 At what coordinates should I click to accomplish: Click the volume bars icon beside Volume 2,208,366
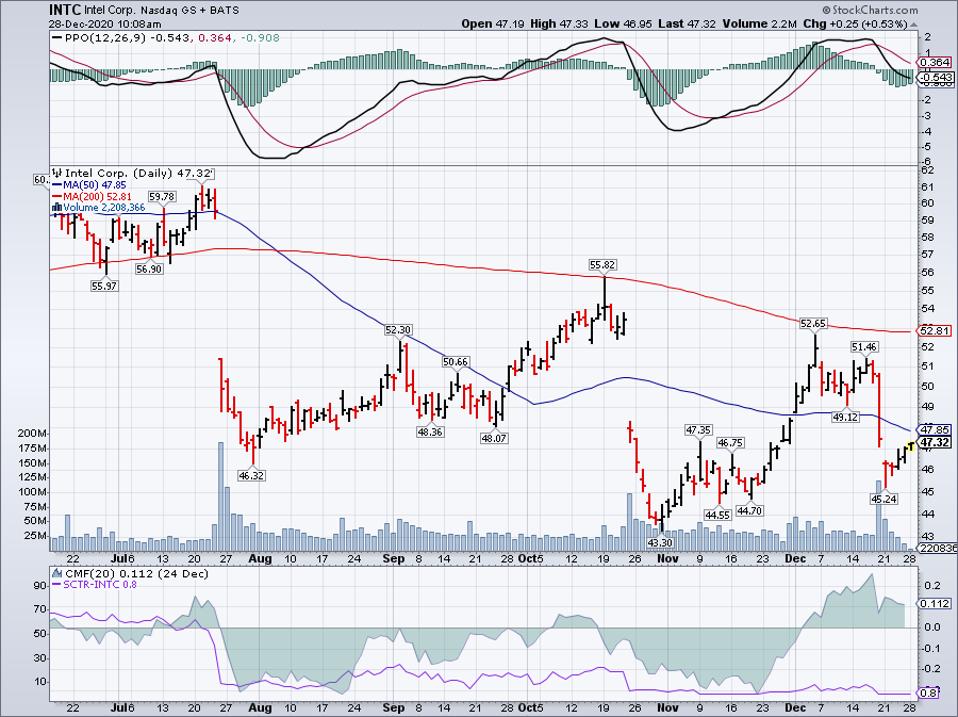pyautogui.click(x=56, y=207)
